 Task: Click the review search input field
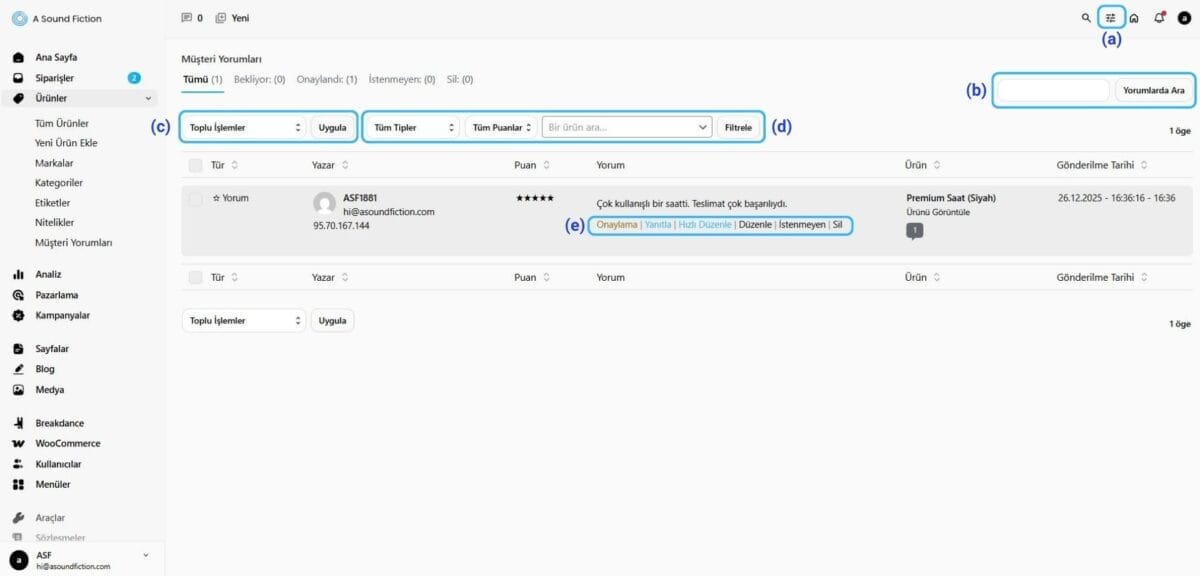click(1053, 90)
